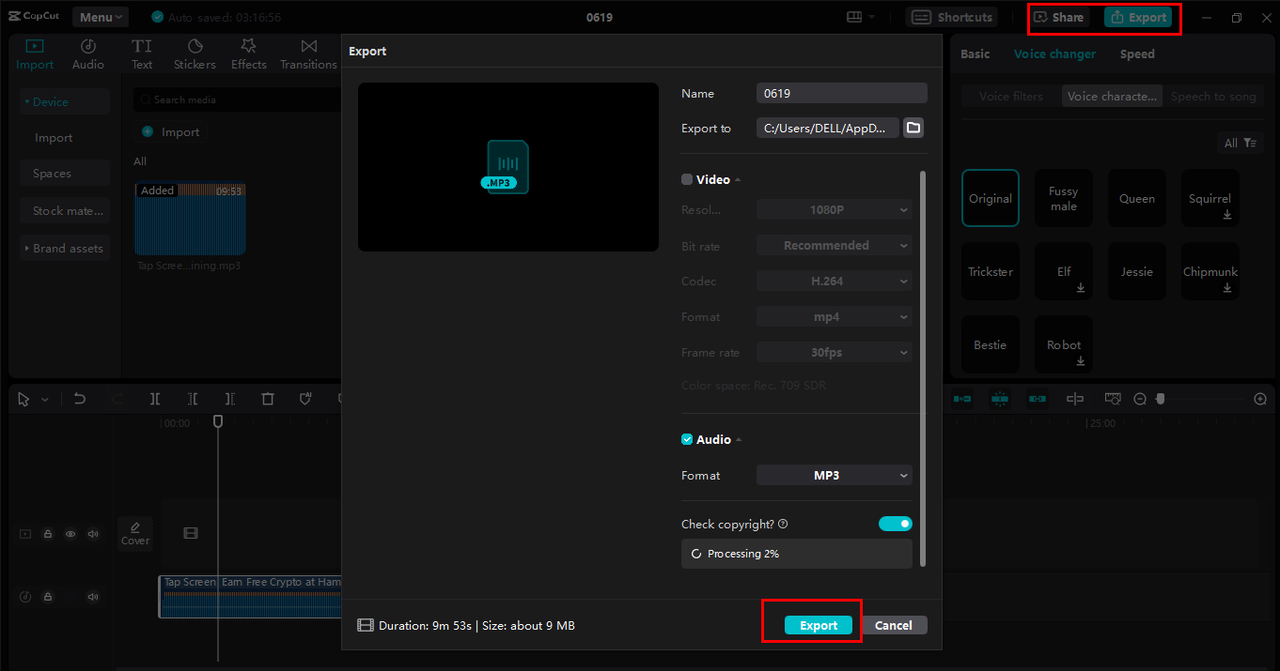
Task: Click the Shortcuts button
Action: tap(952, 17)
